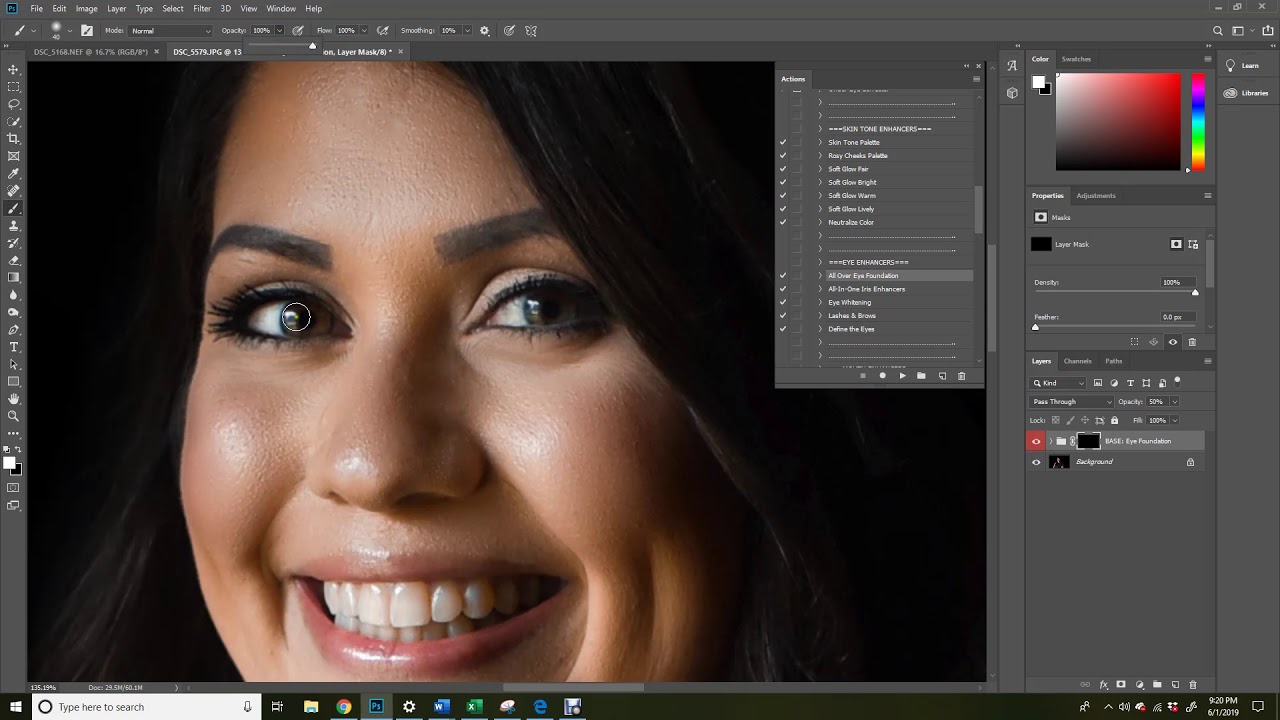Select the Crop tool
The image size is (1280, 720).
(x=14, y=138)
